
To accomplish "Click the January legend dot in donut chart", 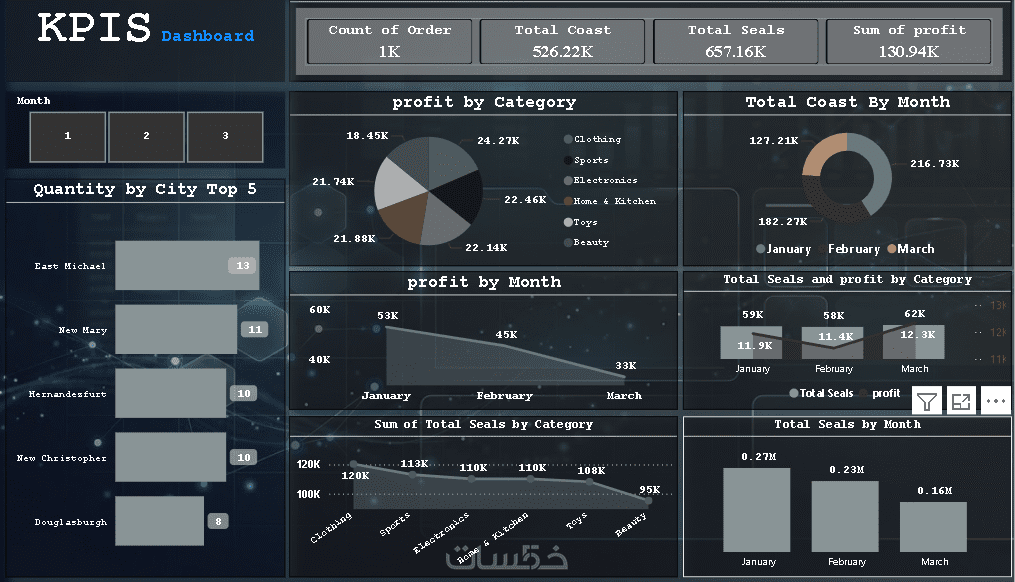I will (760, 249).
